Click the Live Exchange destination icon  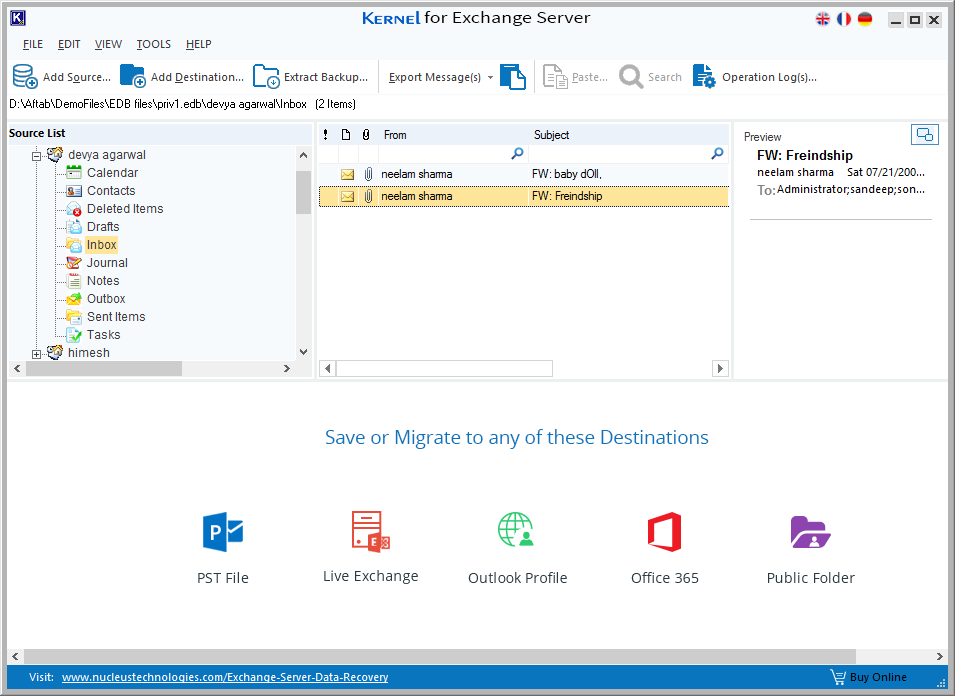370,532
